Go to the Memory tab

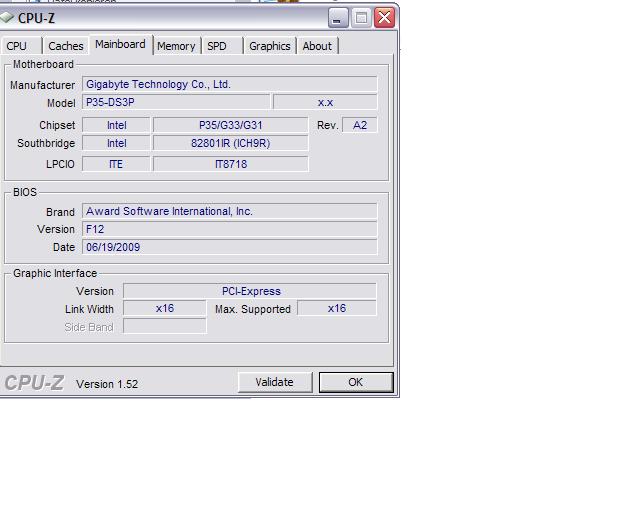(x=176, y=46)
